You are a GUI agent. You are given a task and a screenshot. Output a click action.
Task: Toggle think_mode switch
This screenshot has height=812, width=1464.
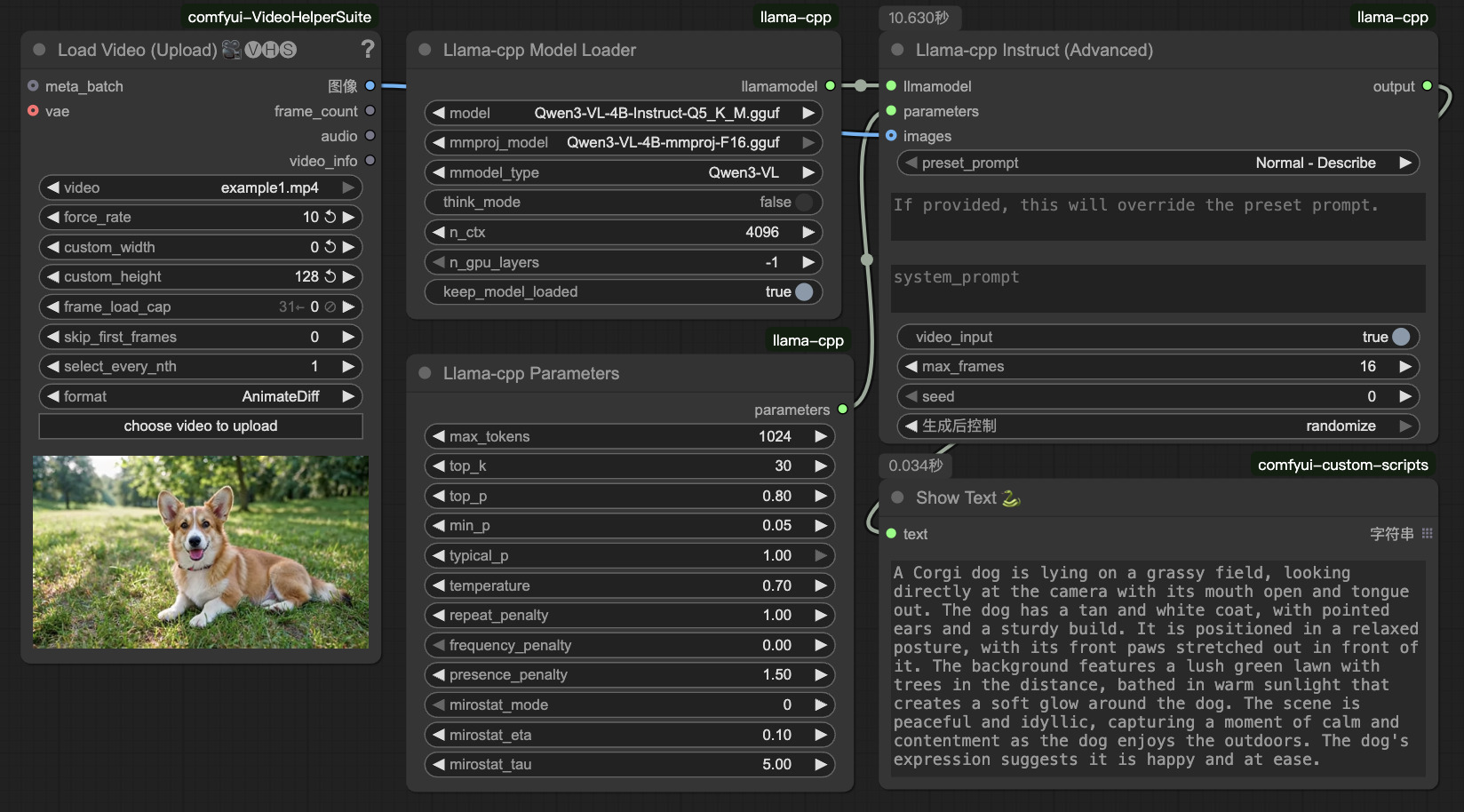click(x=804, y=202)
